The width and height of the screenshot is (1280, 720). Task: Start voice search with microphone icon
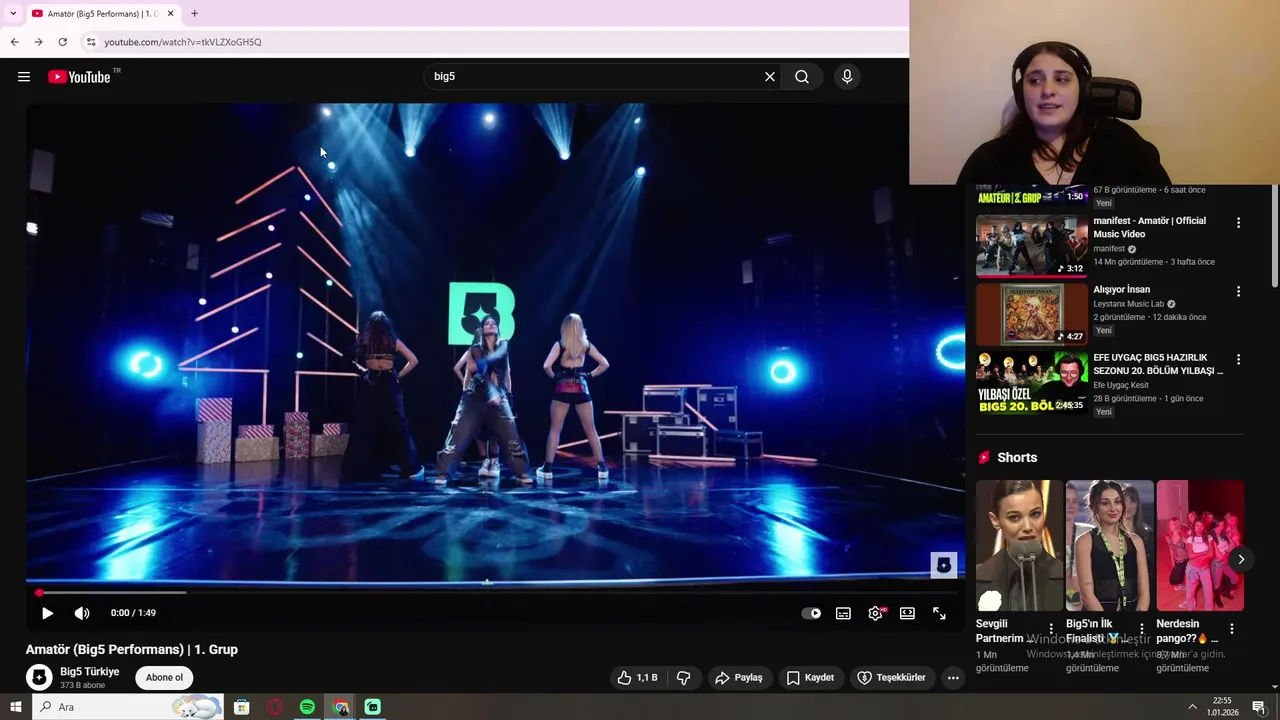tap(847, 77)
